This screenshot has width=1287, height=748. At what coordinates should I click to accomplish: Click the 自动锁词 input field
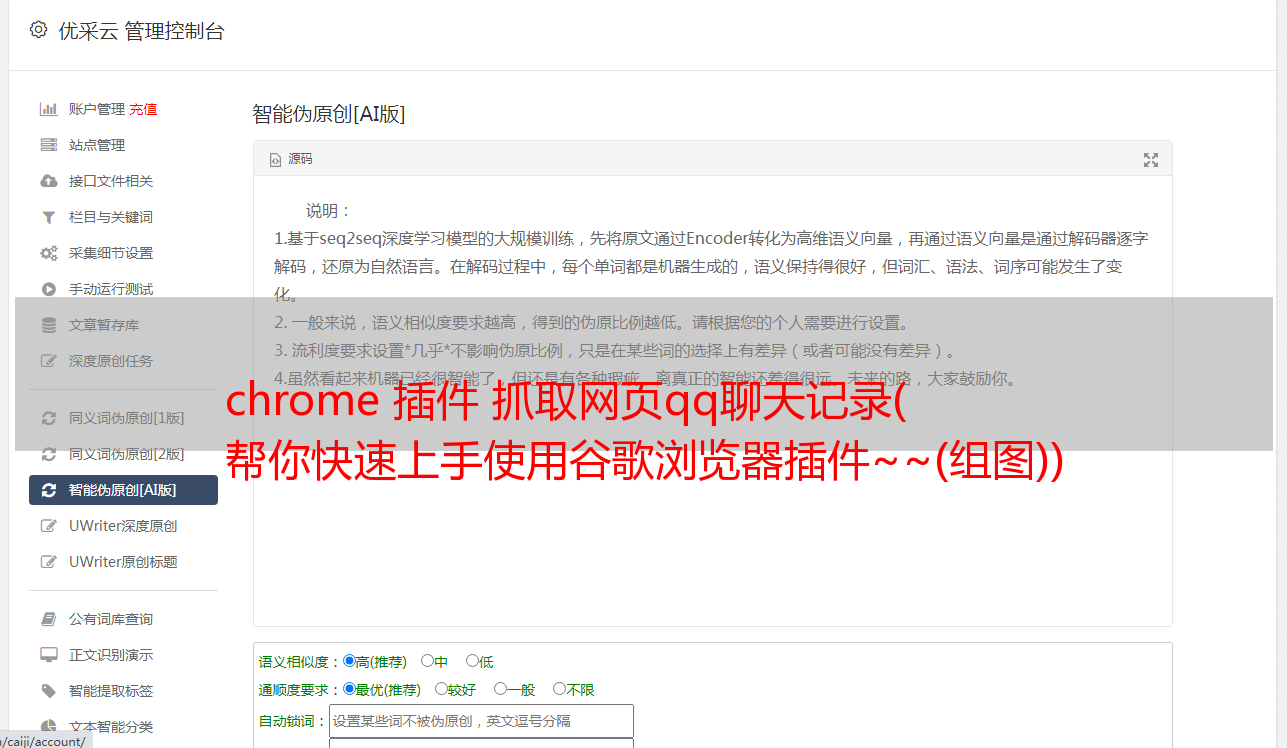[481, 721]
